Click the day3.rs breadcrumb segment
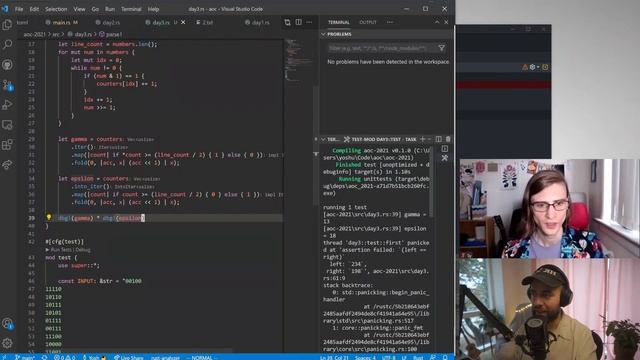The image size is (640, 360). pos(80,34)
